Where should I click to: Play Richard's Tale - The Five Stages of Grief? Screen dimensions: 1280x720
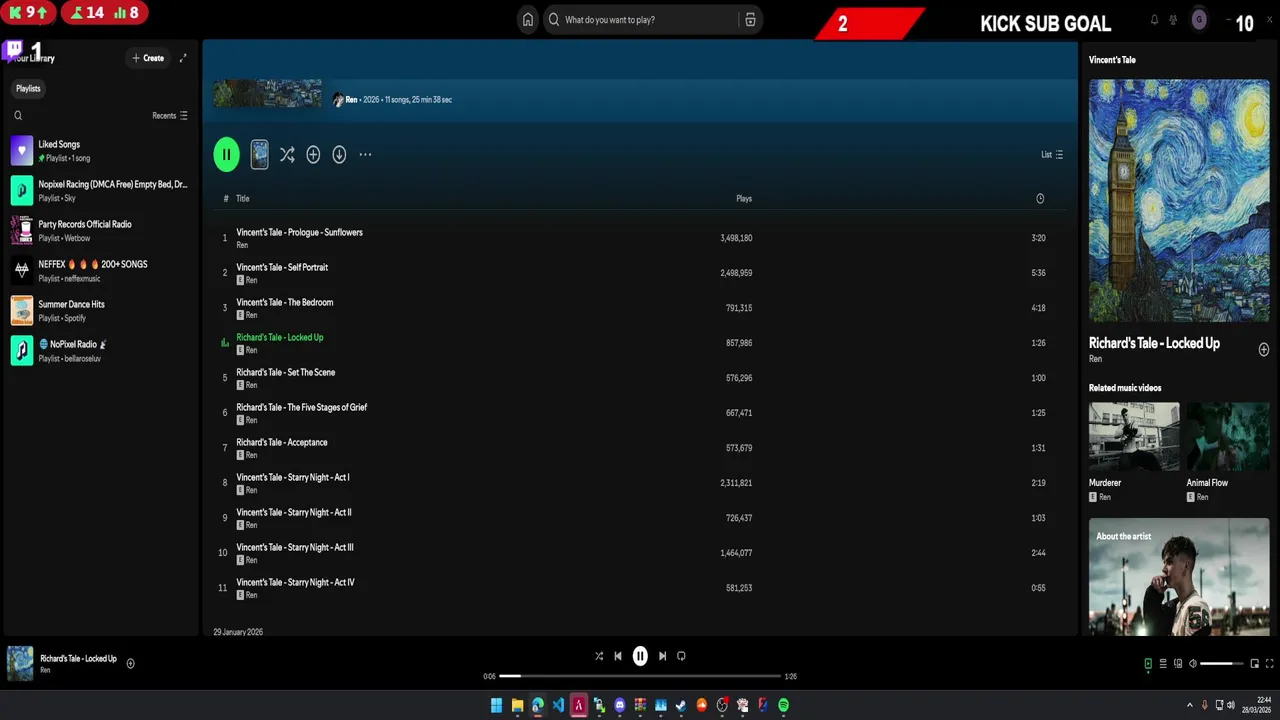(x=640, y=413)
